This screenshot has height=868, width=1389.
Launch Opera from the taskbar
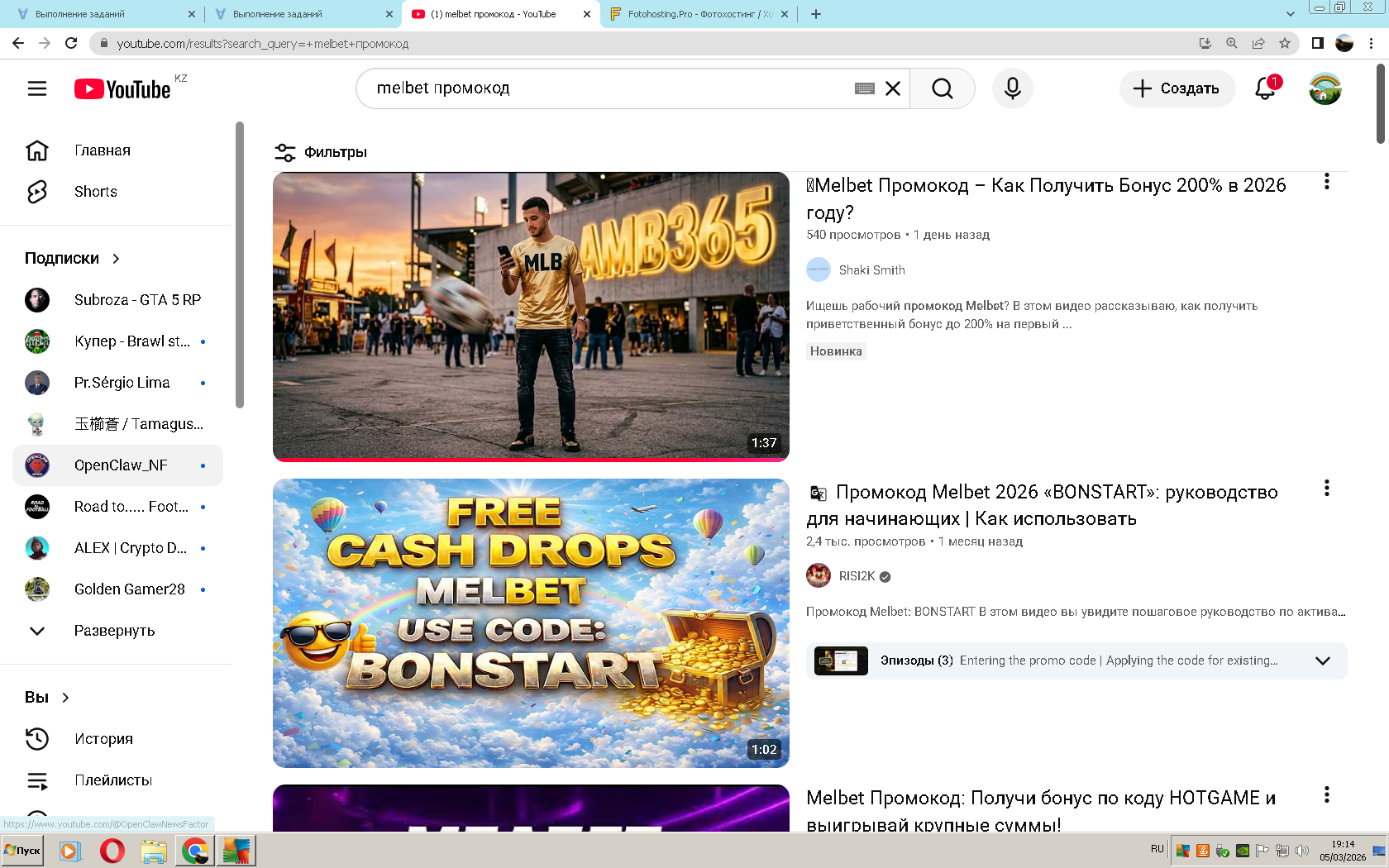click(112, 851)
